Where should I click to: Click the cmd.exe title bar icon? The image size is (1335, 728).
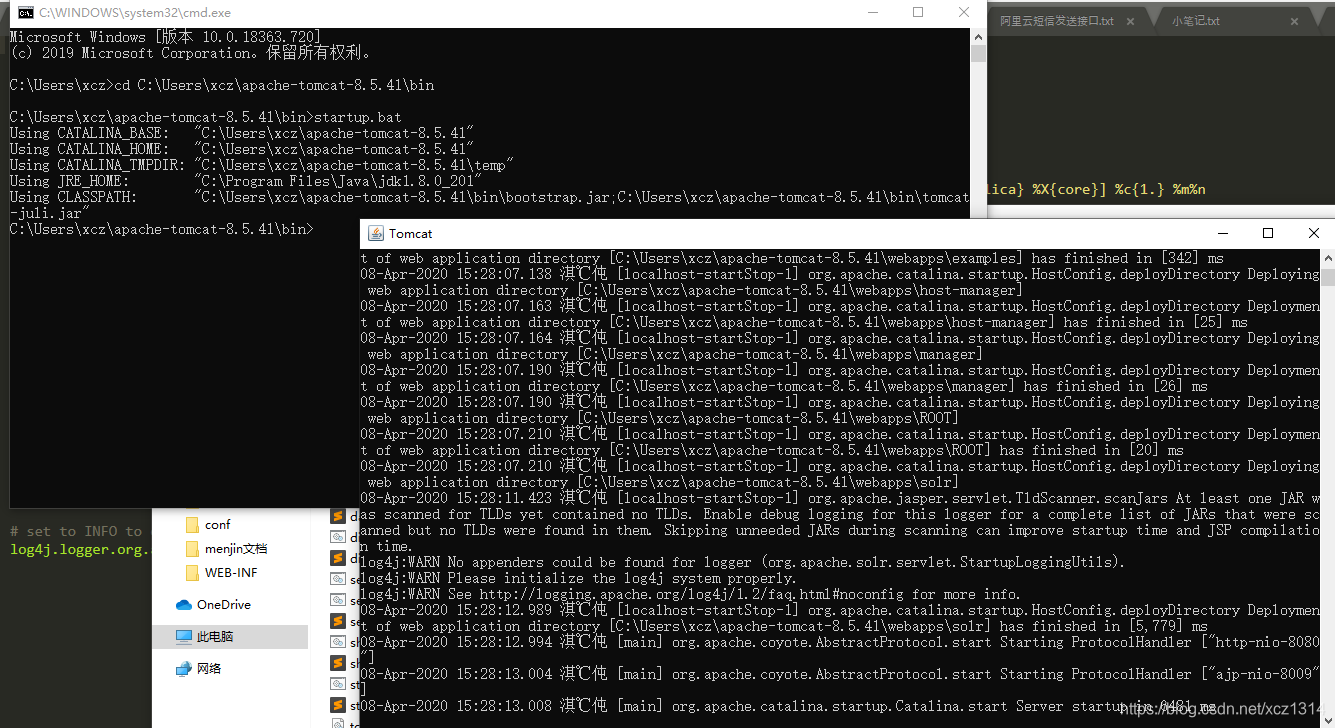coord(27,13)
